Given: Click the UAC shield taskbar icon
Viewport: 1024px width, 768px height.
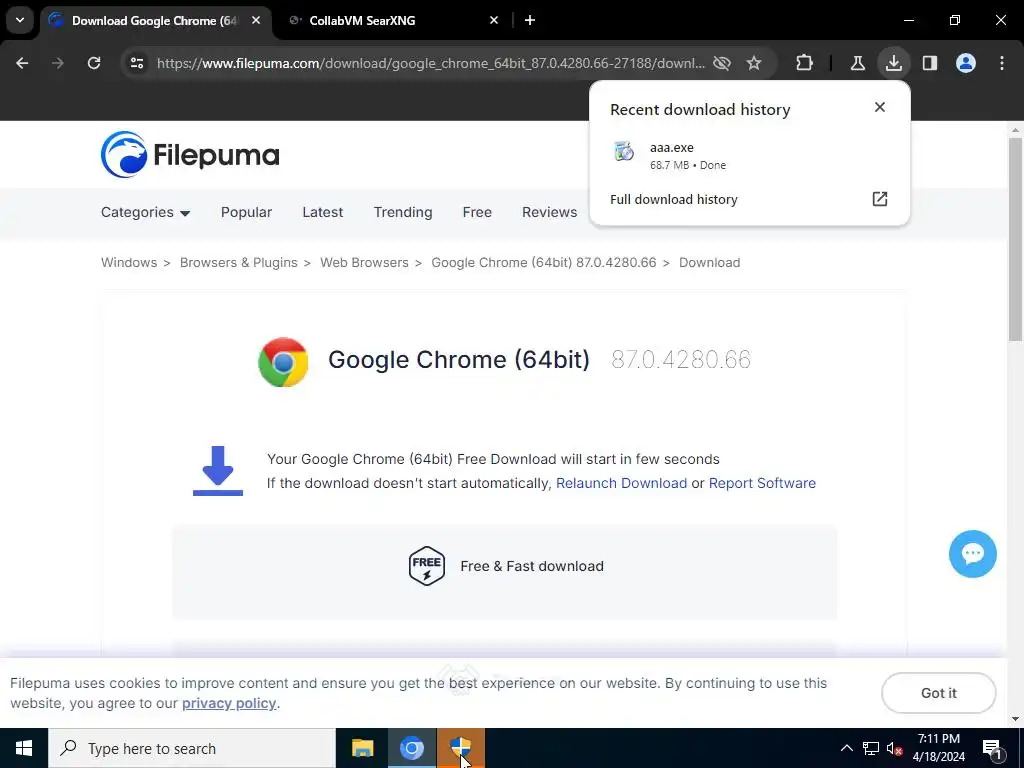Looking at the screenshot, I should point(460,748).
